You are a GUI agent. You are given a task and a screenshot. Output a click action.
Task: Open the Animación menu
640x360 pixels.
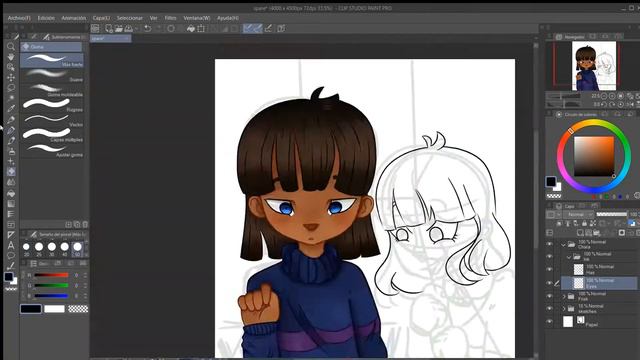(x=74, y=18)
